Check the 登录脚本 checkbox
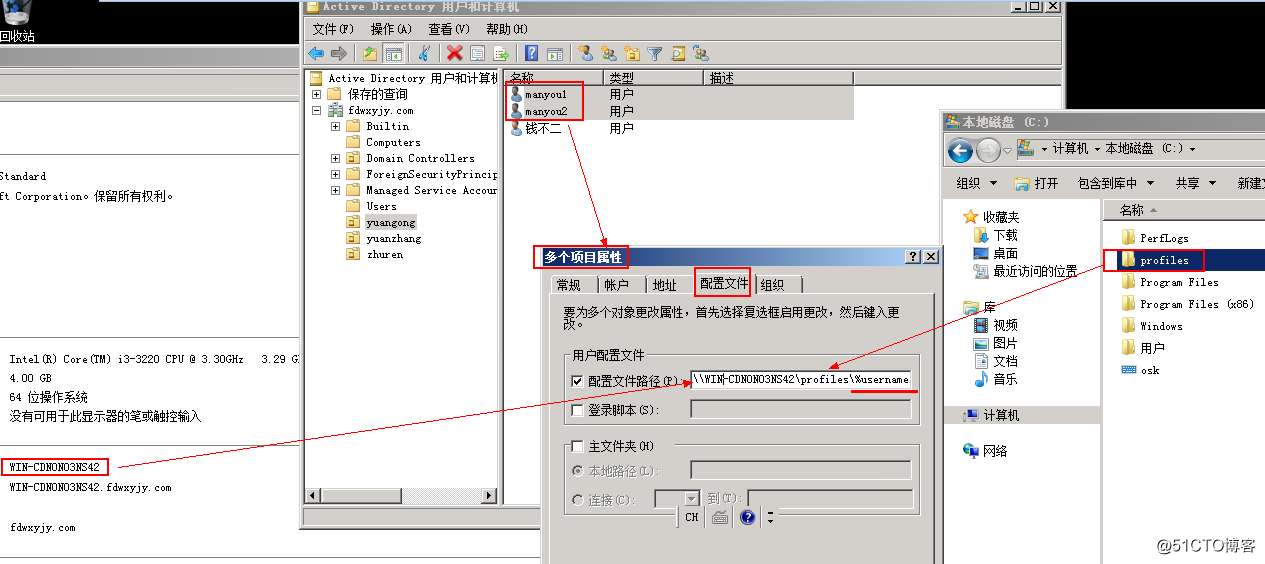The height and width of the screenshot is (564, 1265). (577, 409)
